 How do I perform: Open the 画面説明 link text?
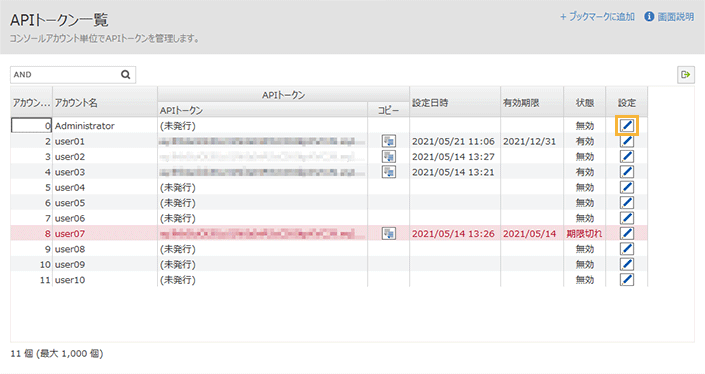point(676,17)
